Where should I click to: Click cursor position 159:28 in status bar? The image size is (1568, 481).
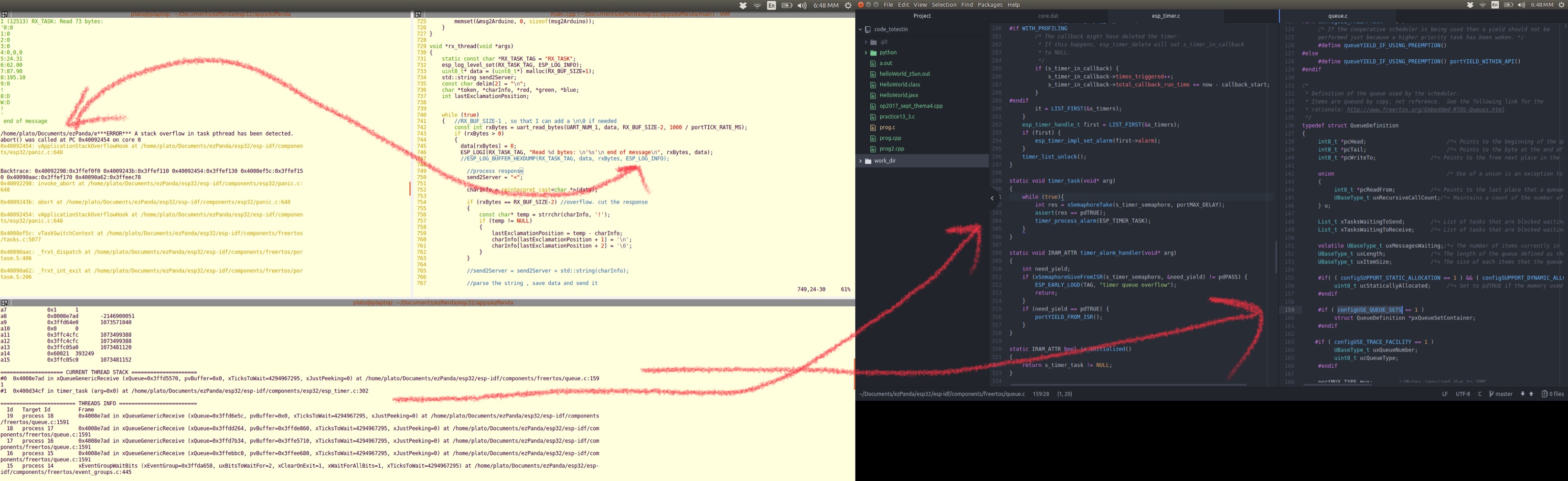1041,394
